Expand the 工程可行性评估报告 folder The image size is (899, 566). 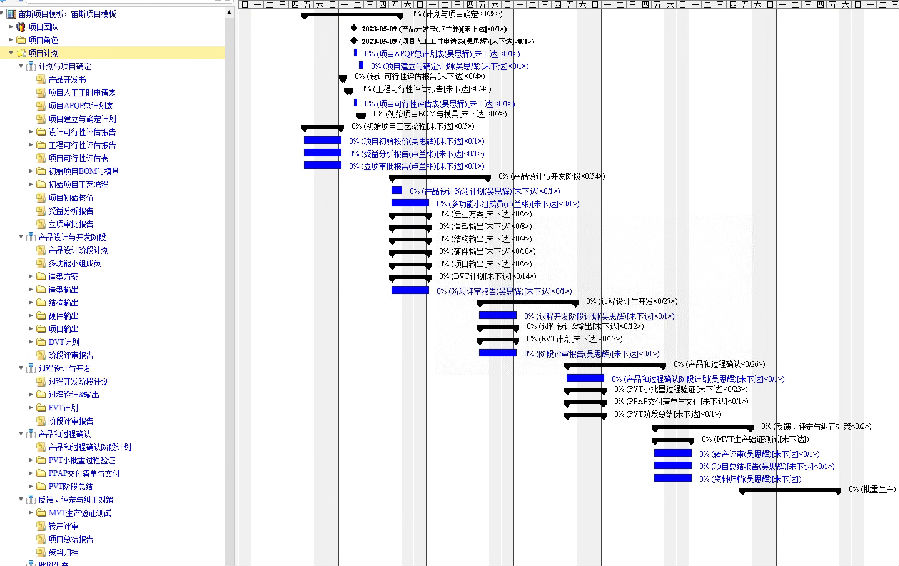[31, 145]
